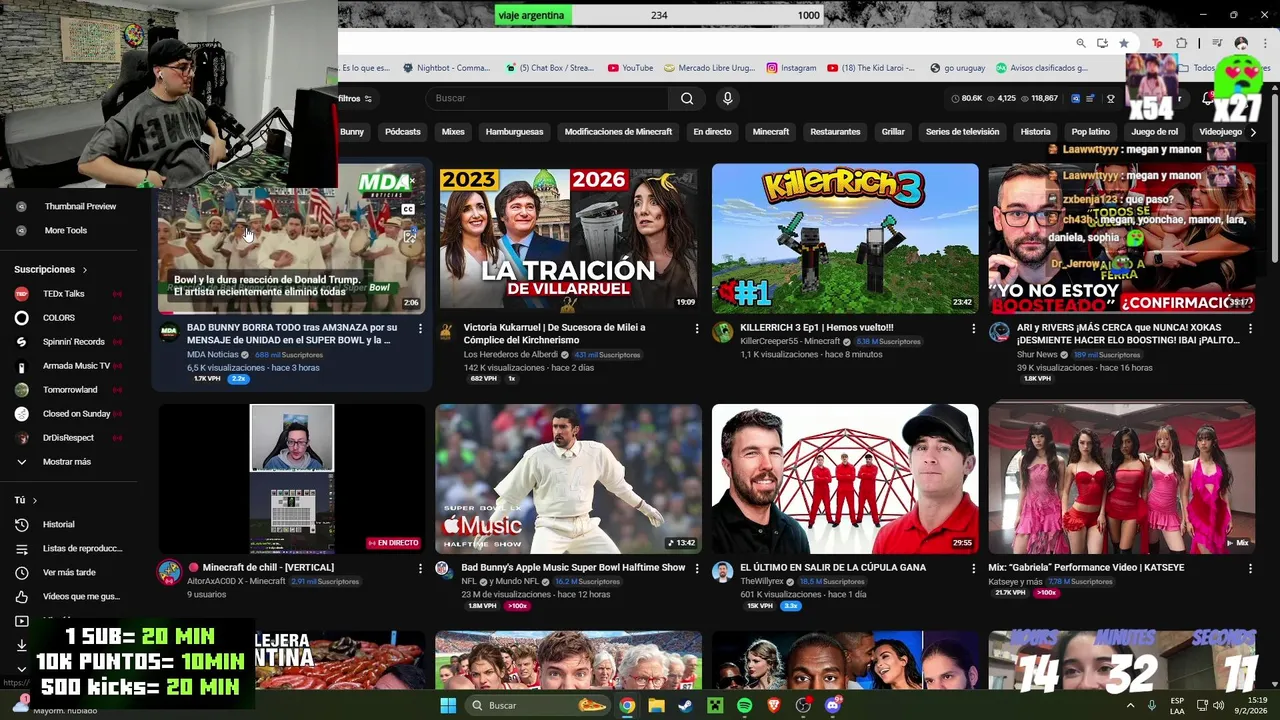Open More Tools in sidebar
The image size is (1280, 720).
[x=68, y=230]
